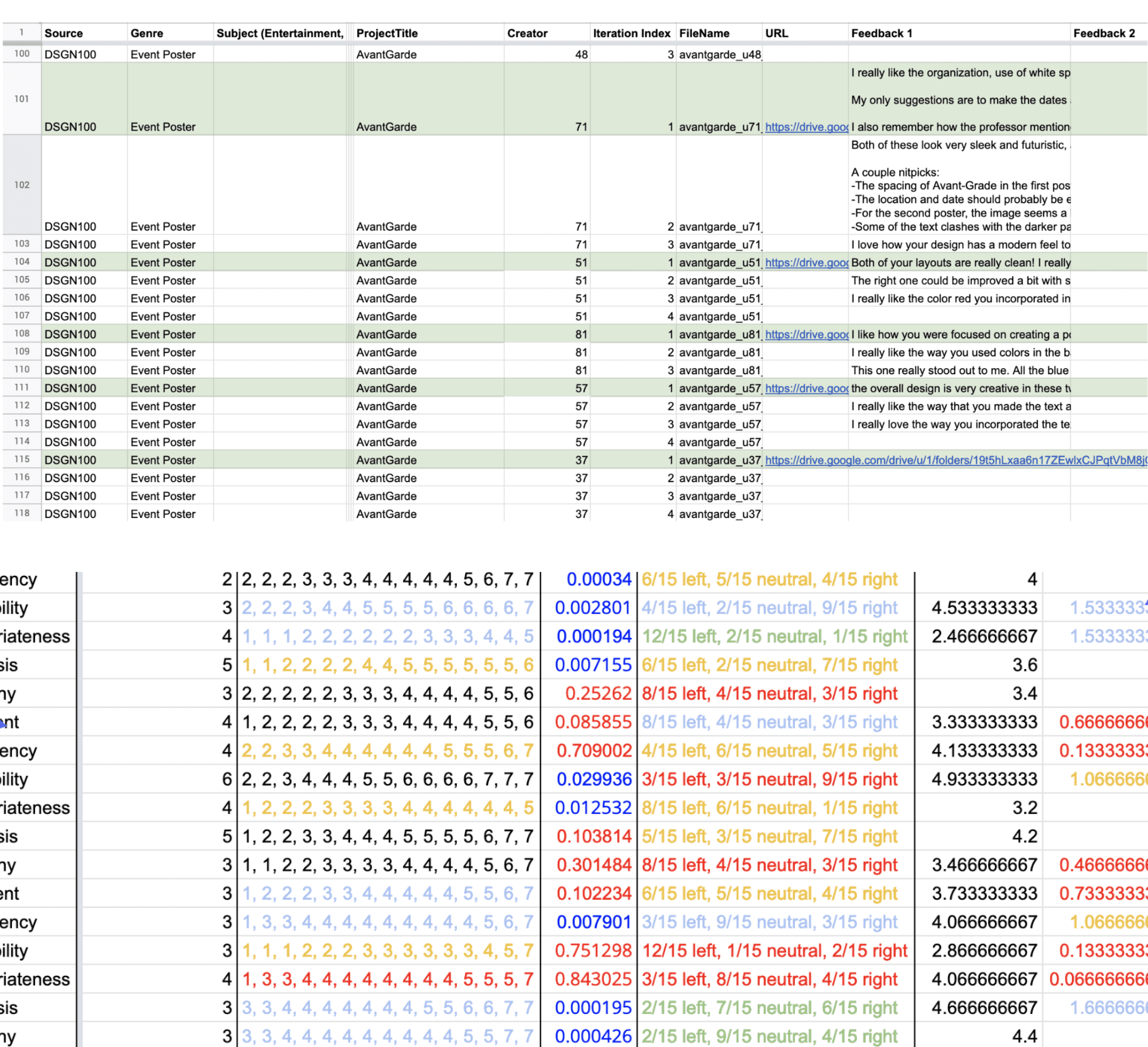Select row number 107
Viewport: 1148px width, 1047px height.
coord(22,315)
